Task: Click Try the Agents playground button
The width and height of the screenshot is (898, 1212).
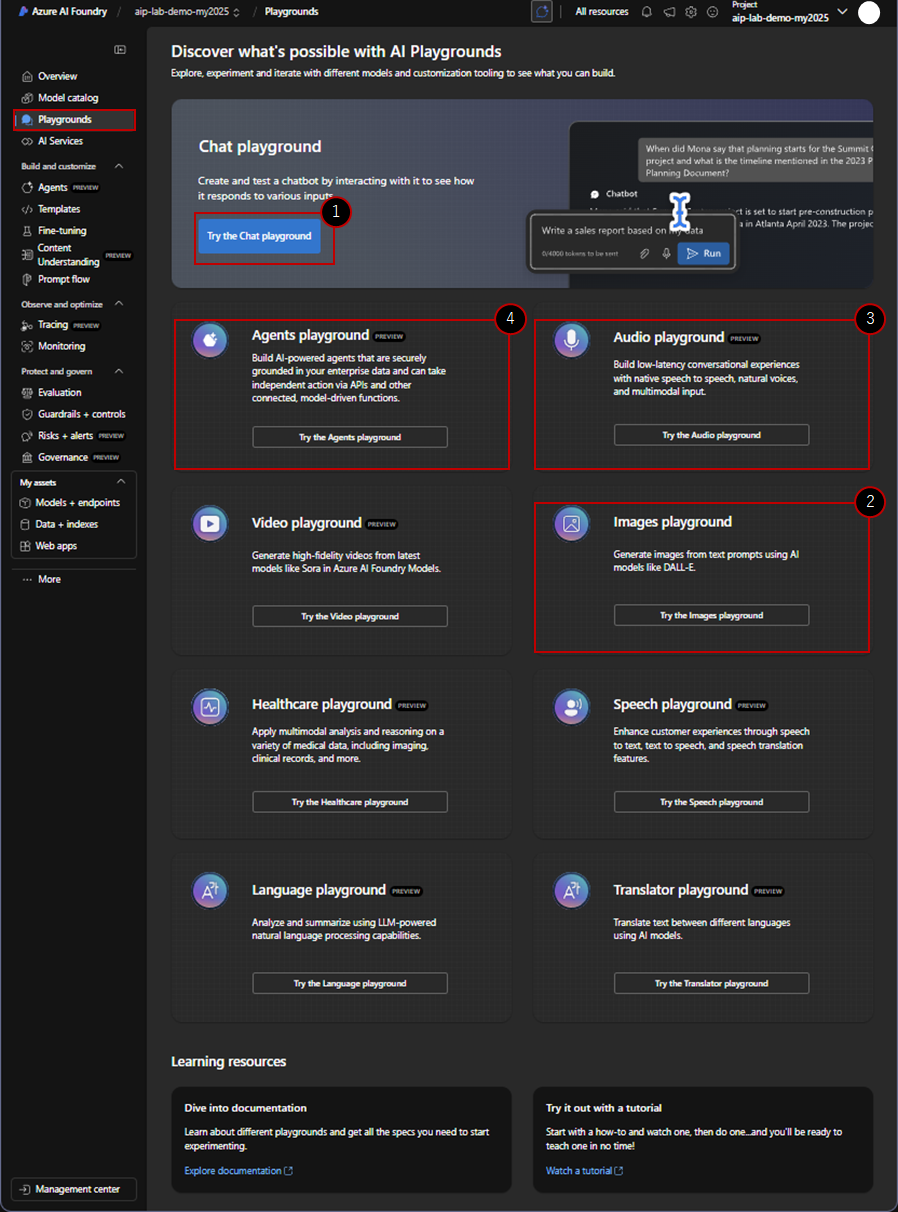Action: tap(350, 437)
